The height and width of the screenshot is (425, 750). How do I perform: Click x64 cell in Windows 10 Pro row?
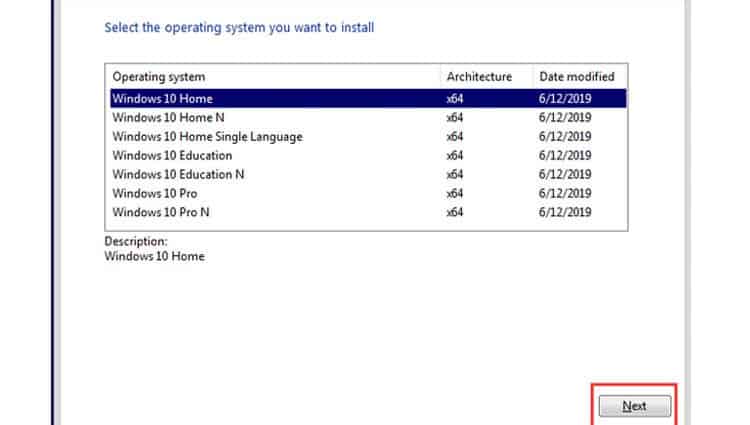(x=454, y=194)
